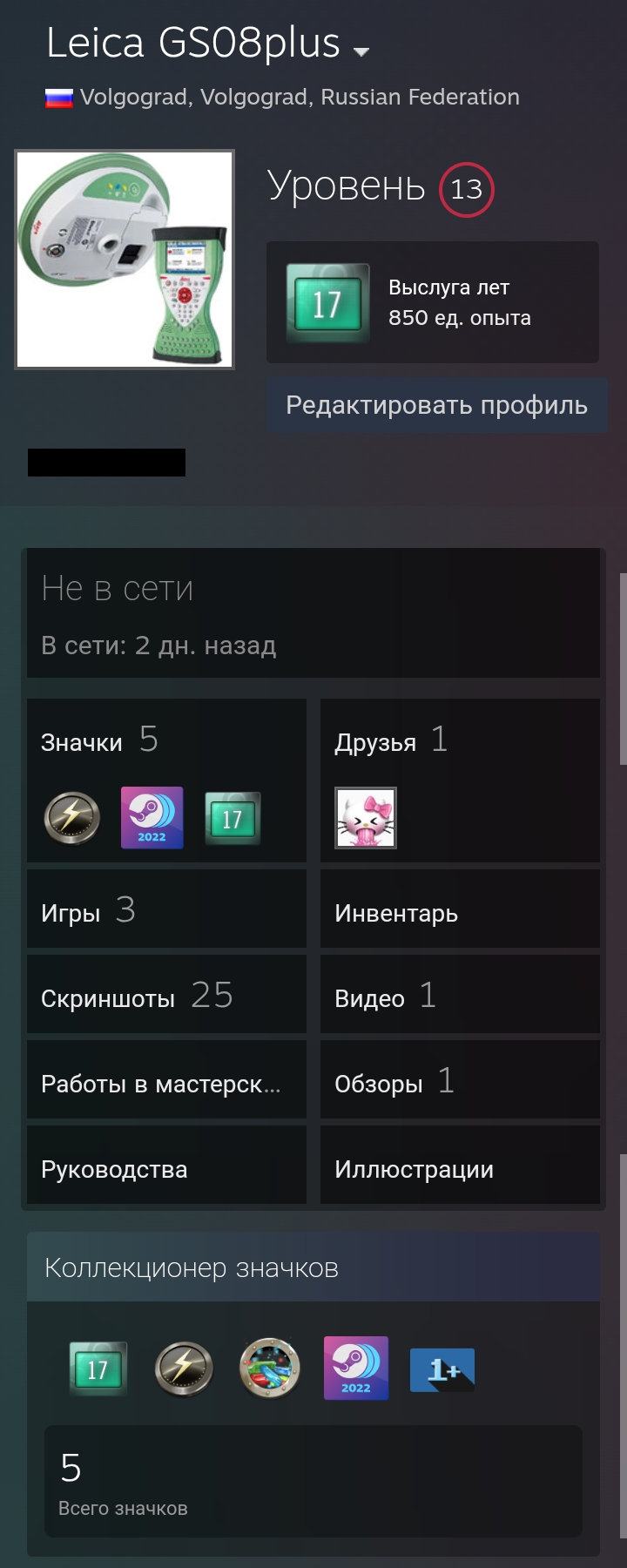The image size is (627, 1568).
Task: Open the Инвентарь section
Action: [460, 909]
